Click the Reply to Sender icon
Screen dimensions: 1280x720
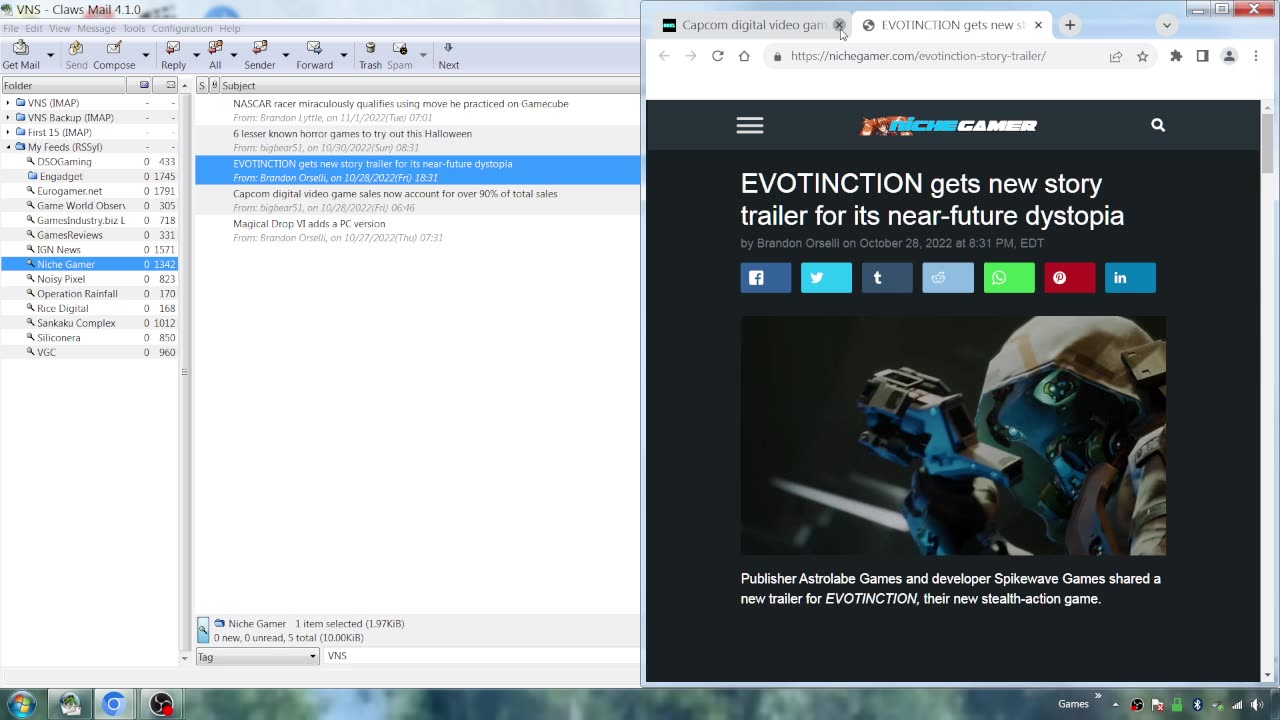[260, 48]
